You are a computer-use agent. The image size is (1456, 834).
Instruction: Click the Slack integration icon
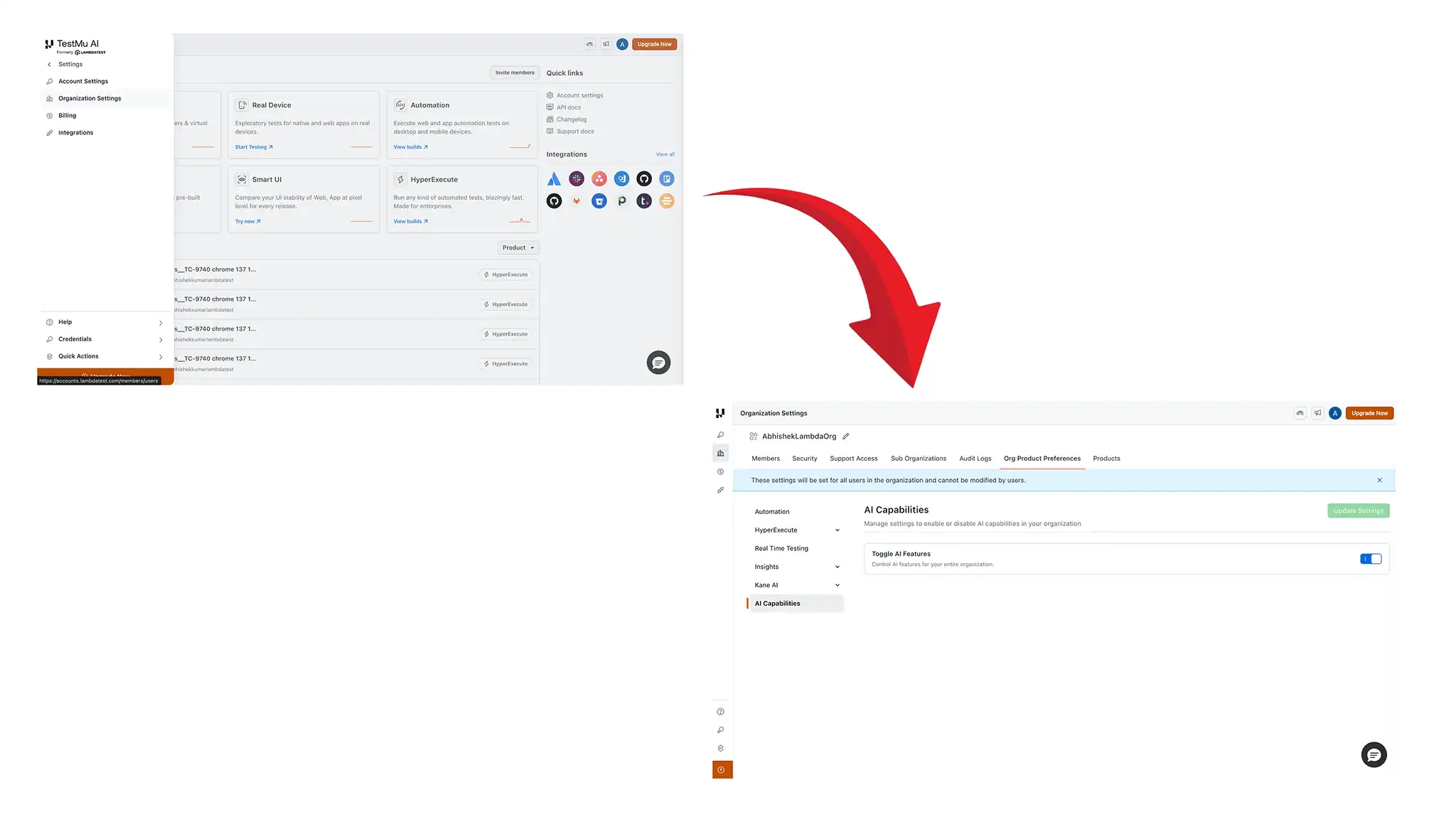[x=577, y=178]
